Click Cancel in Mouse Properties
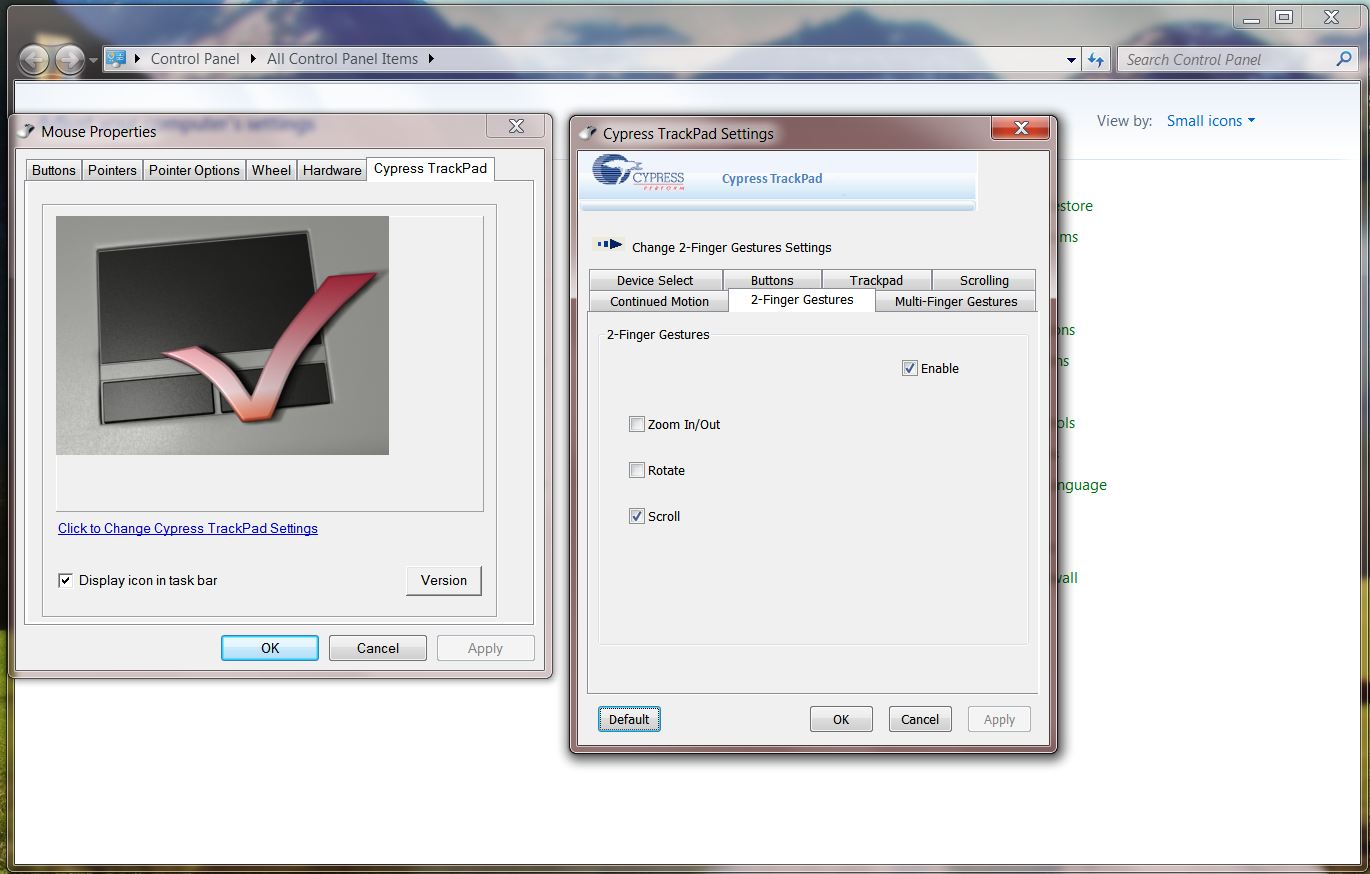The height and width of the screenshot is (874, 1370). click(x=378, y=648)
